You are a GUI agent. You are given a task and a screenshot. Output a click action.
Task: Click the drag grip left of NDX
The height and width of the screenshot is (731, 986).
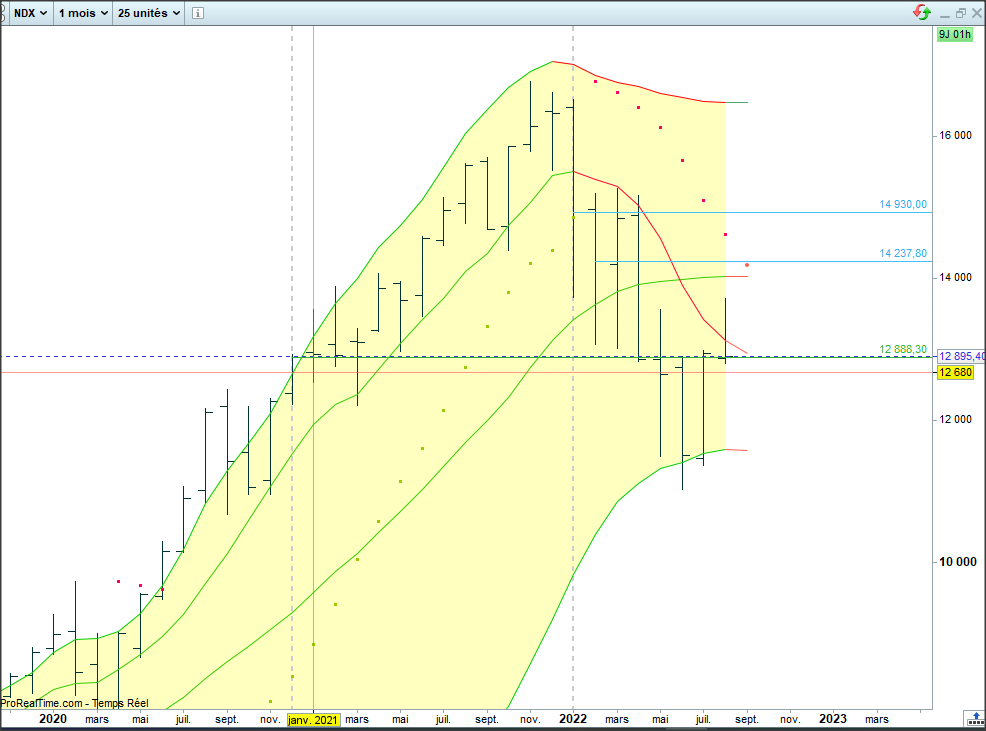(x=5, y=13)
